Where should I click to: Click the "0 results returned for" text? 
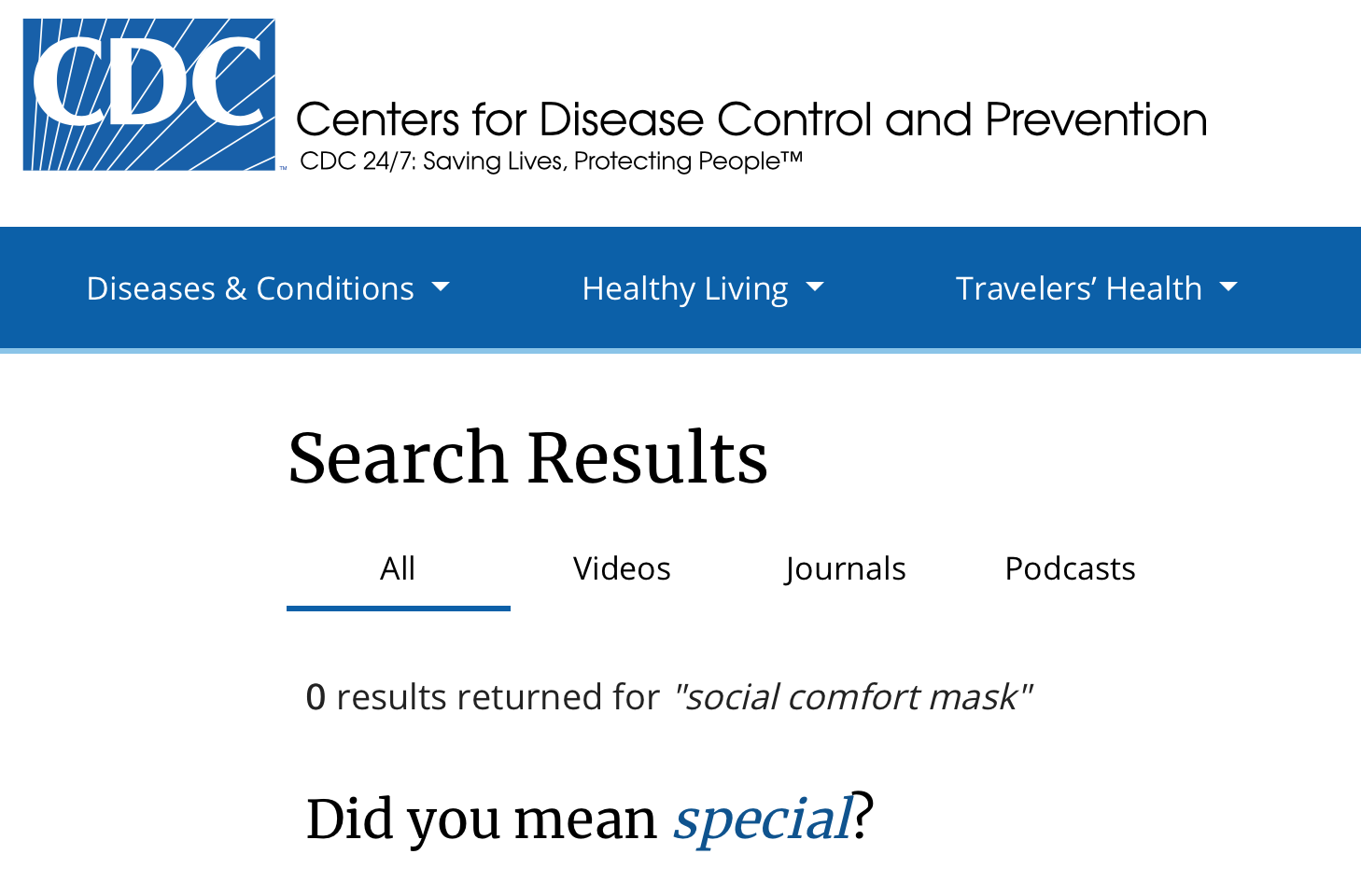click(x=498, y=697)
